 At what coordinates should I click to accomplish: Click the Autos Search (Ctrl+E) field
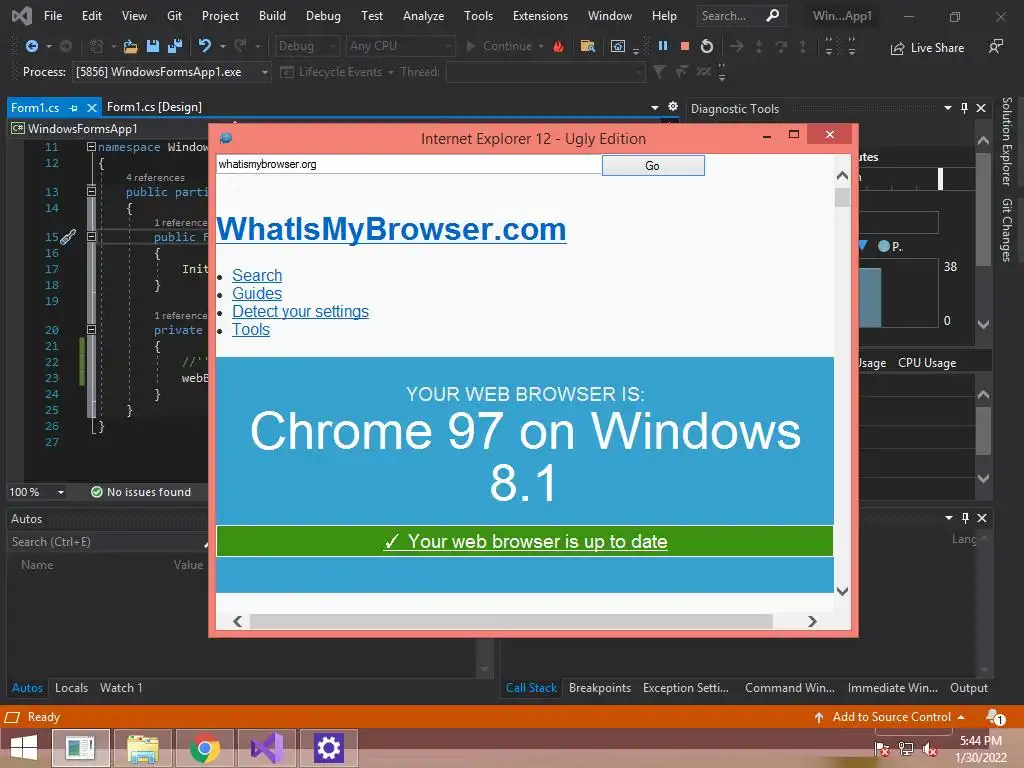tap(106, 542)
